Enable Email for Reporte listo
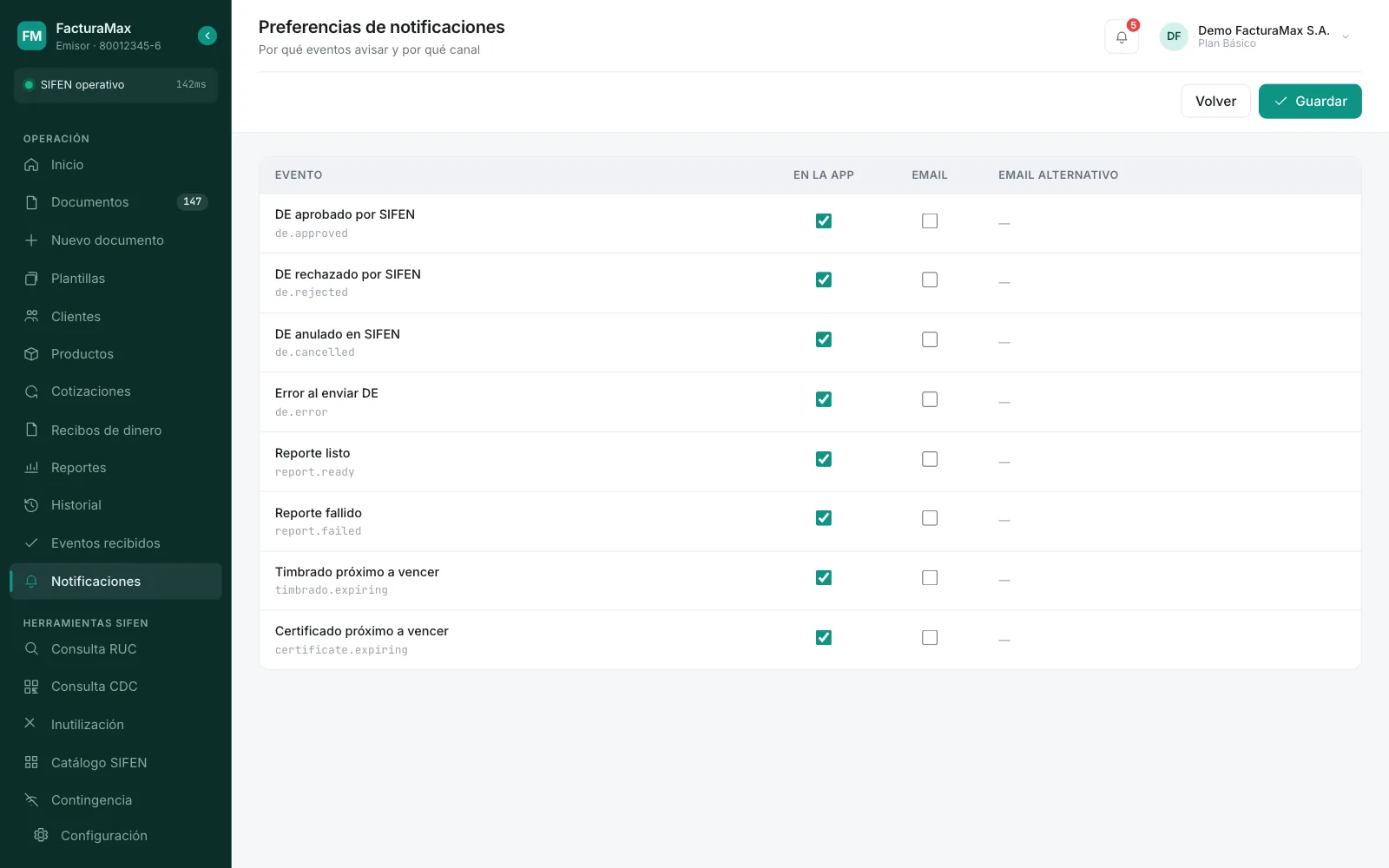 point(930,459)
